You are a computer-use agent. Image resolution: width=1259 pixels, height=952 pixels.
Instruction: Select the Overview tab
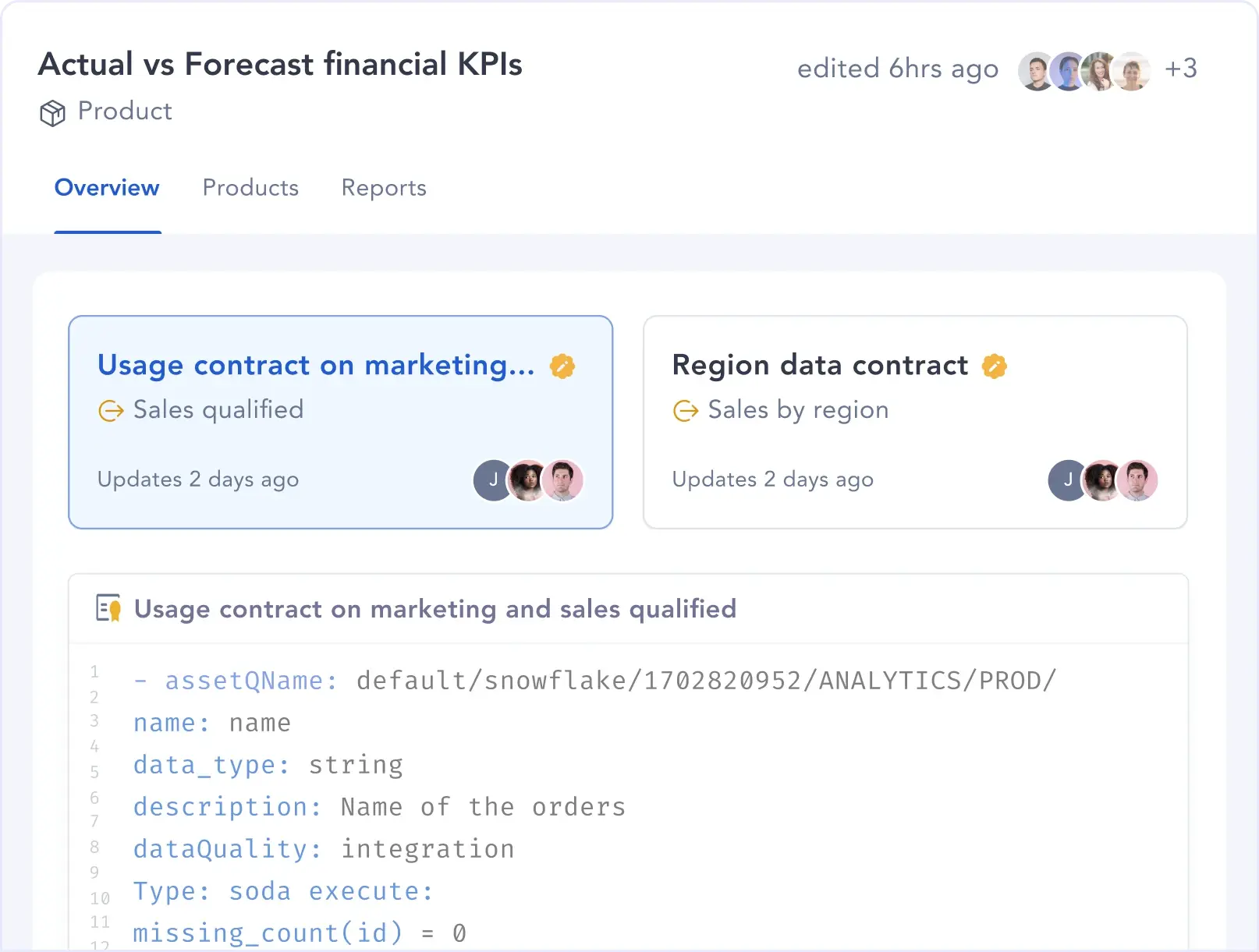pos(107,188)
